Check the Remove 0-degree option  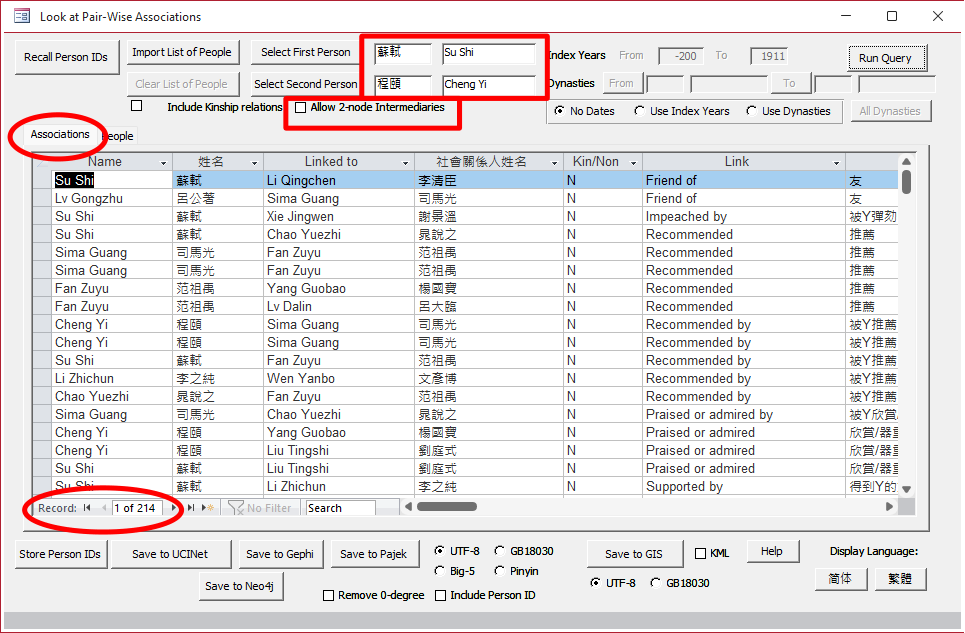(329, 596)
